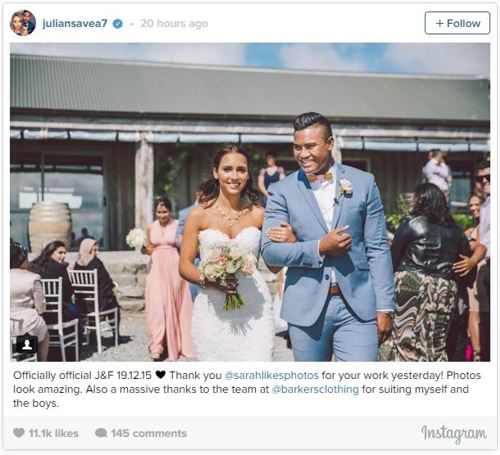Click the plus sign inside Follow button
Screen dimensions: 500x455
click(x=440, y=23)
